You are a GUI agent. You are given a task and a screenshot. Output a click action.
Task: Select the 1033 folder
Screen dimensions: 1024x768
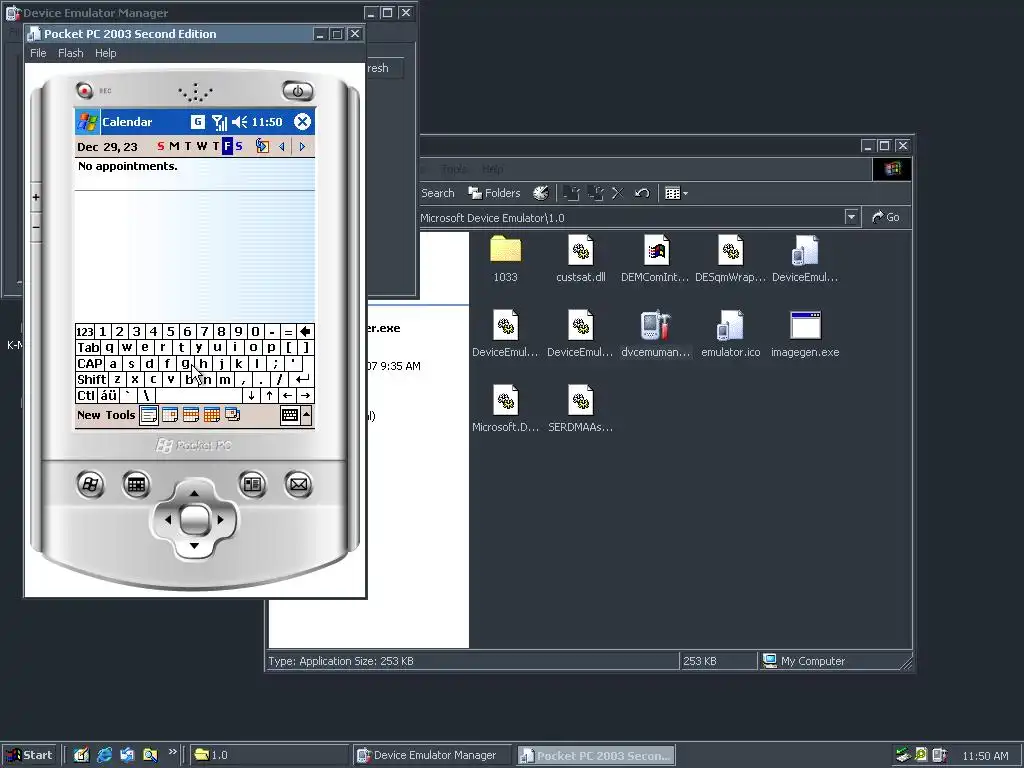tap(505, 259)
